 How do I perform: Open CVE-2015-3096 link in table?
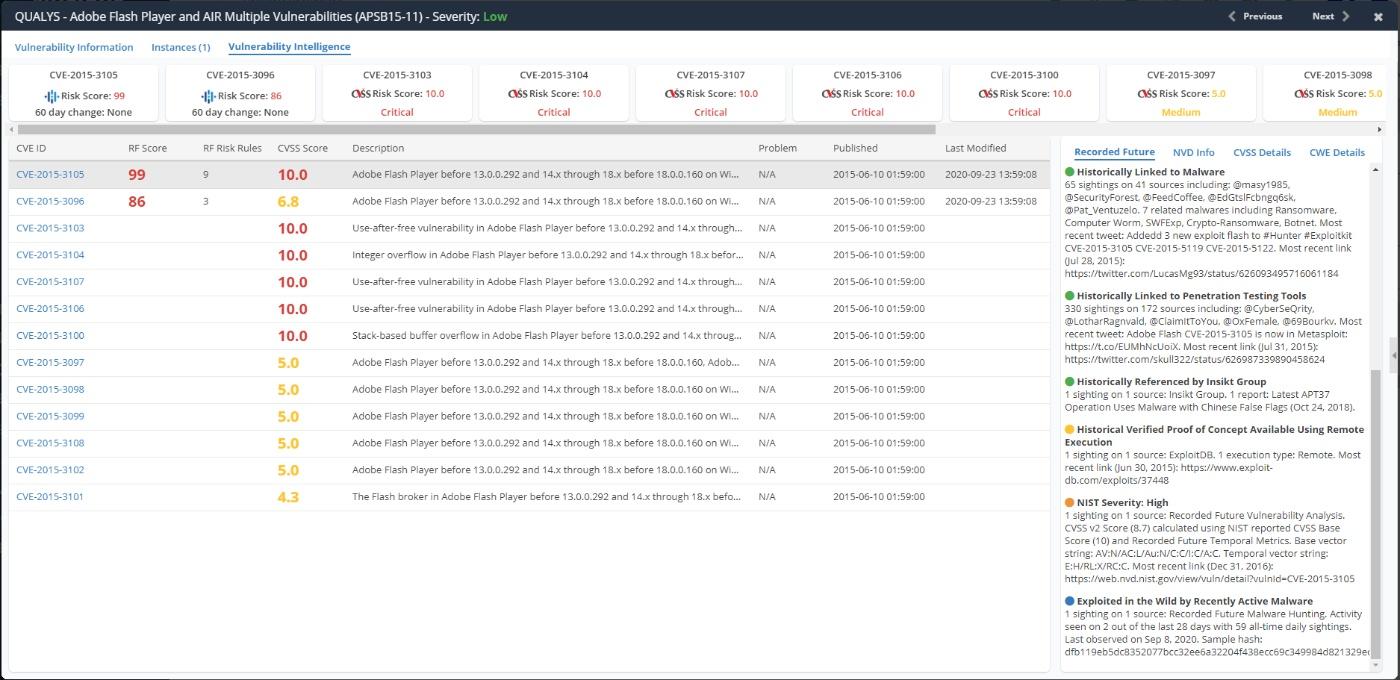pos(50,201)
